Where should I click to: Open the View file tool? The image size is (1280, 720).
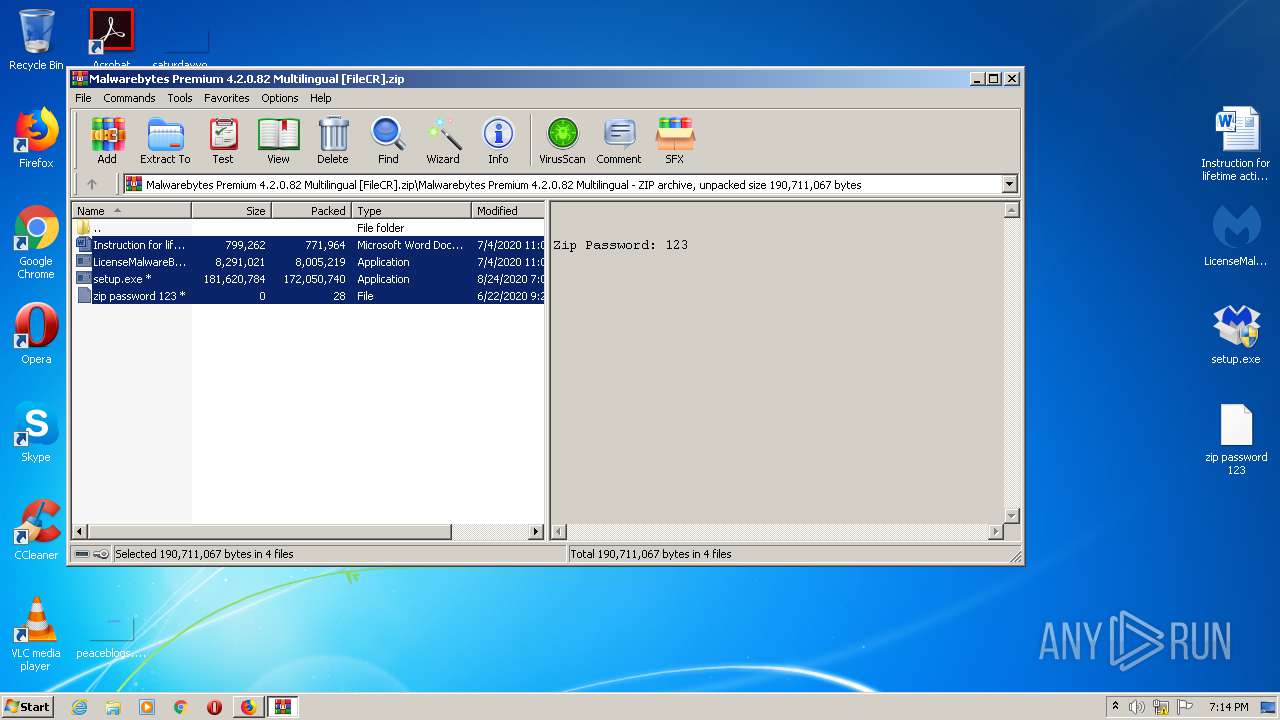tap(278, 140)
